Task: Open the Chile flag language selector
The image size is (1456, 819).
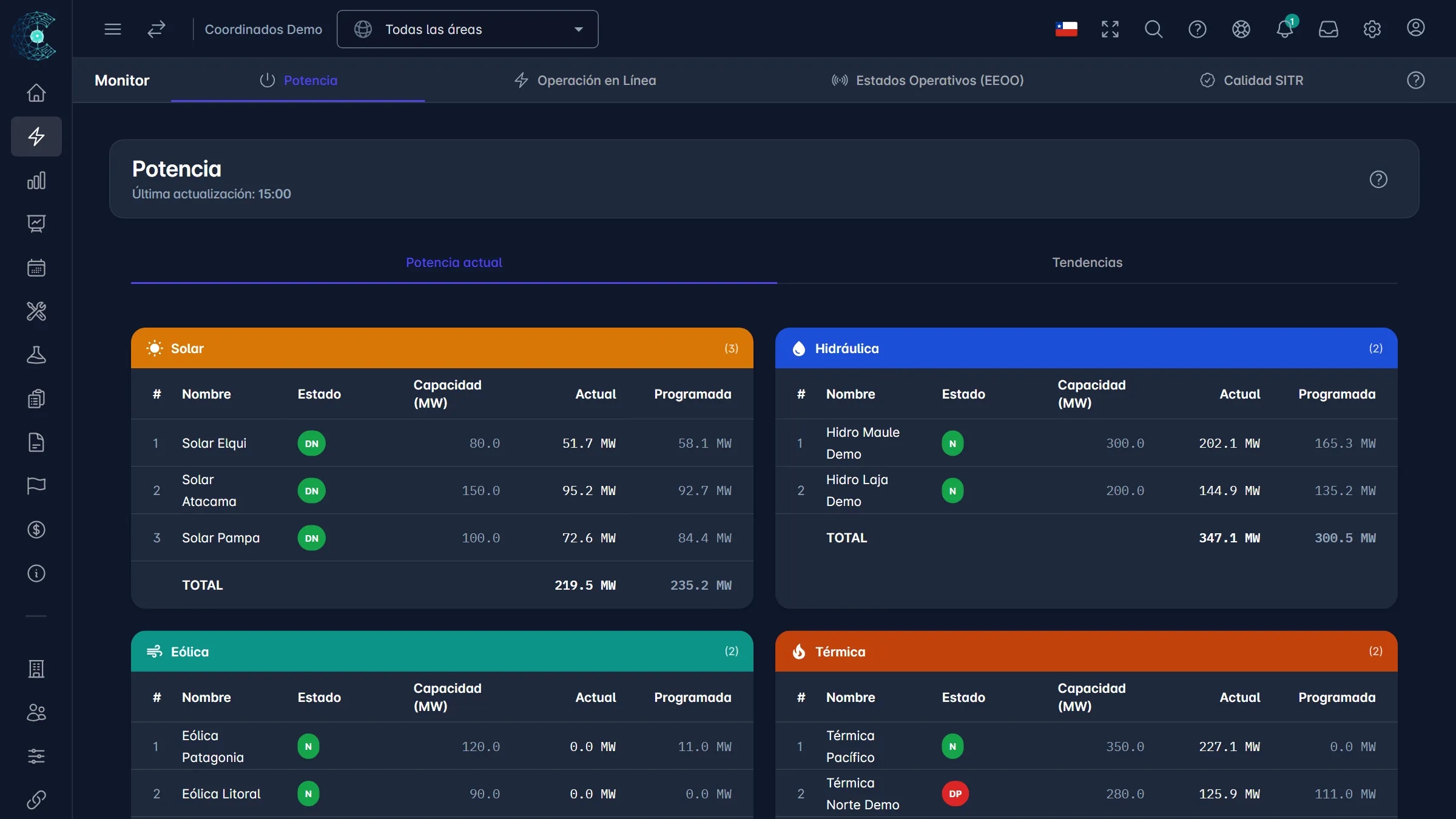Action: pyautogui.click(x=1066, y=29)
